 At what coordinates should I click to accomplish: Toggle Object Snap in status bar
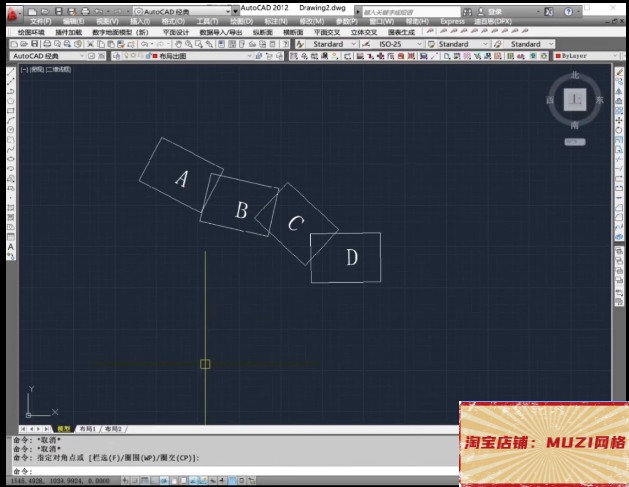pyautogui.click(x=174, y=480)
